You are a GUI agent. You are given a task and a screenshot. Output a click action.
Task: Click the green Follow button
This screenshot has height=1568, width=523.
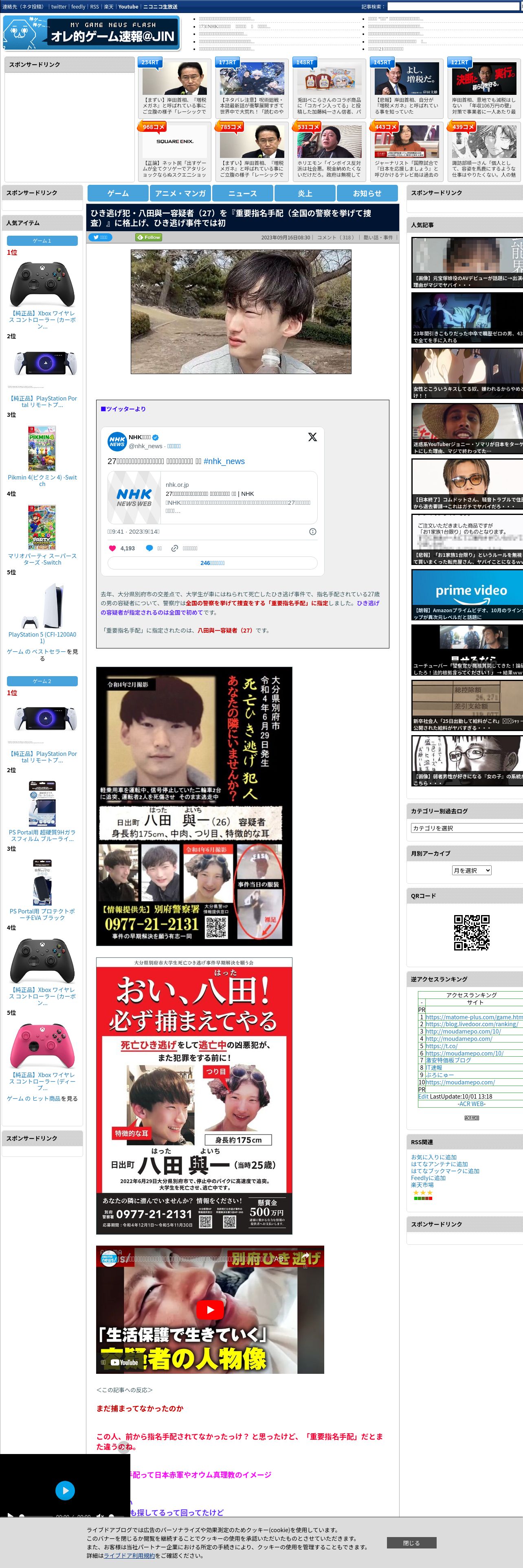click(149, 237)
